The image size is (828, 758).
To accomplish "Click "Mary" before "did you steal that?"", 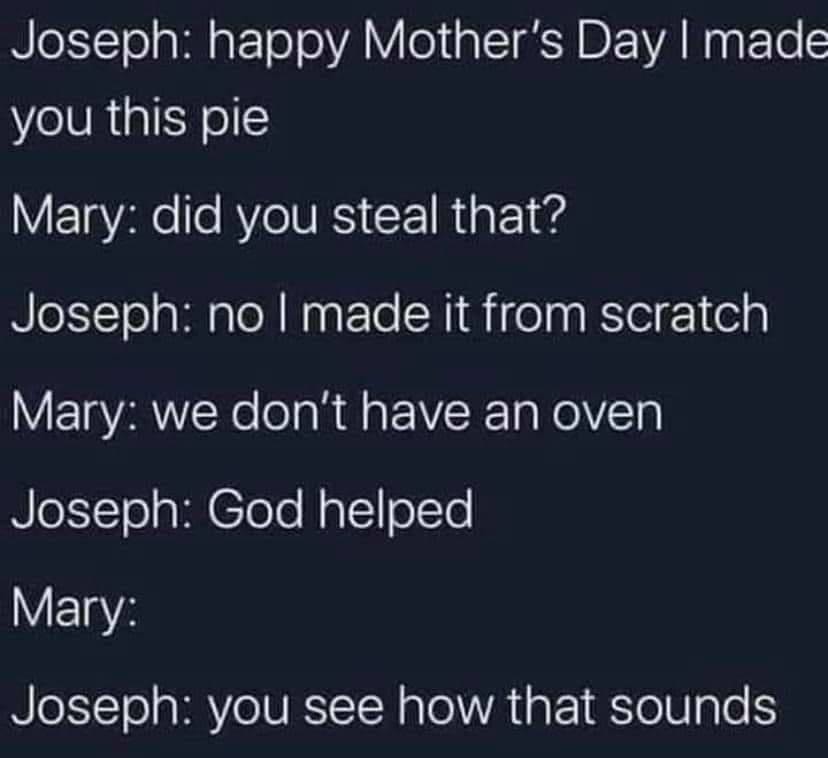I will click(64, 217).
